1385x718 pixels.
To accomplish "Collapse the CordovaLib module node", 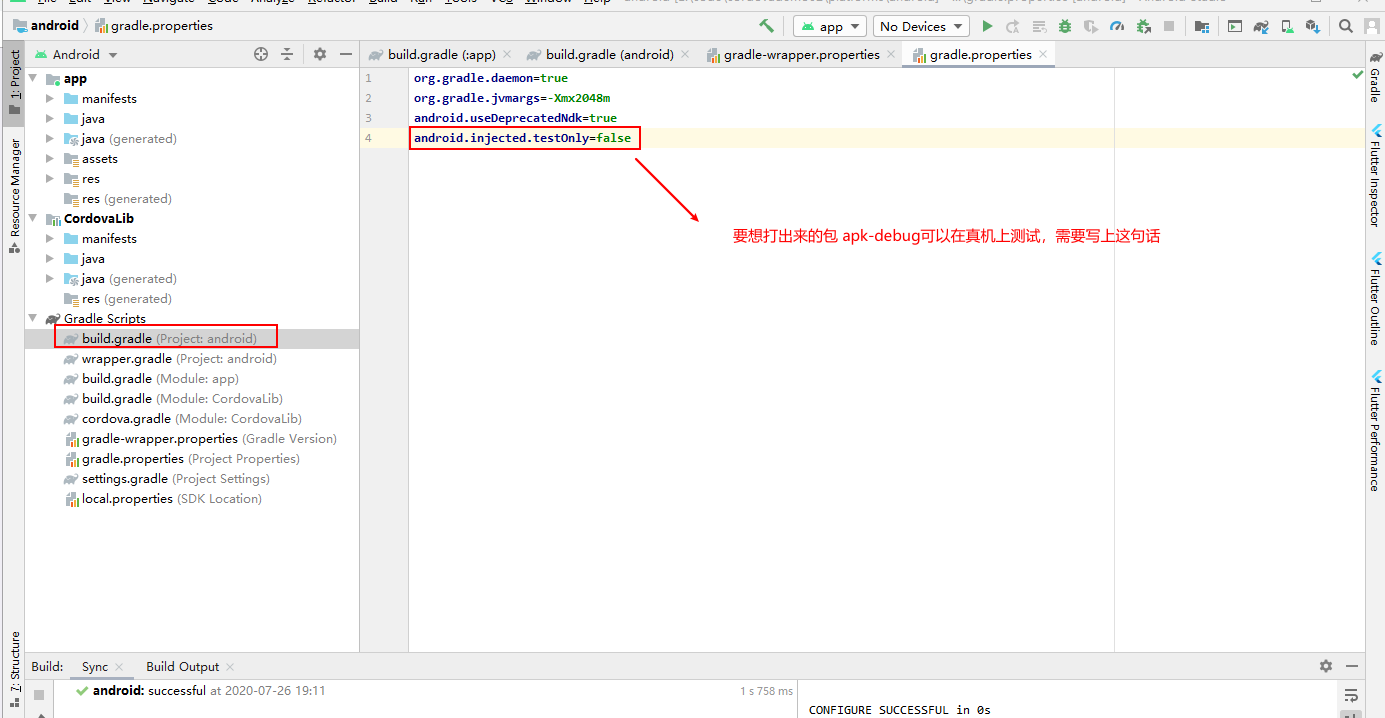I will click(33, 218).
